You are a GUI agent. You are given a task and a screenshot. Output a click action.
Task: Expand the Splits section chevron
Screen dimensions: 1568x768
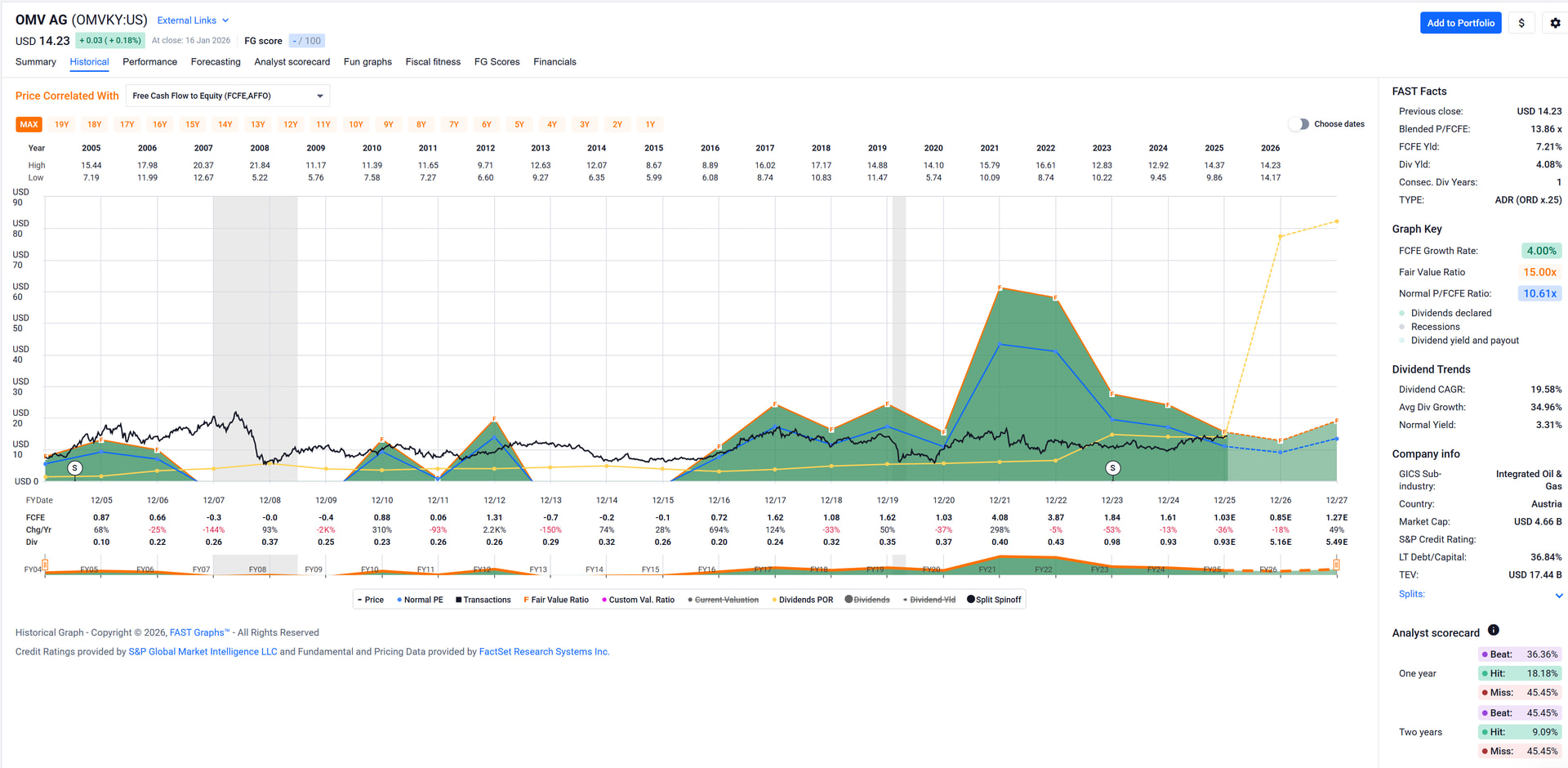[x=1558, y=595]
